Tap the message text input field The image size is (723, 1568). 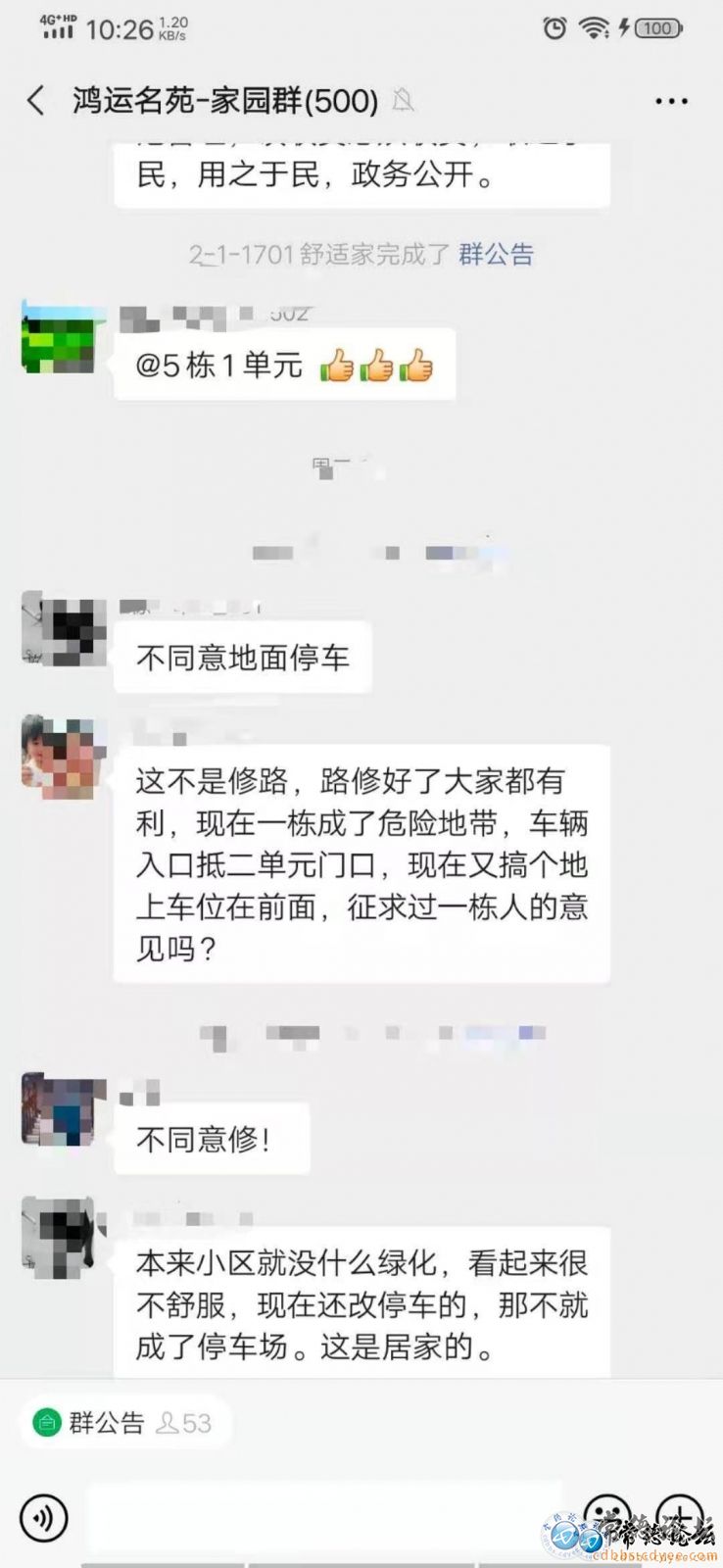[x=325, y=1517]
